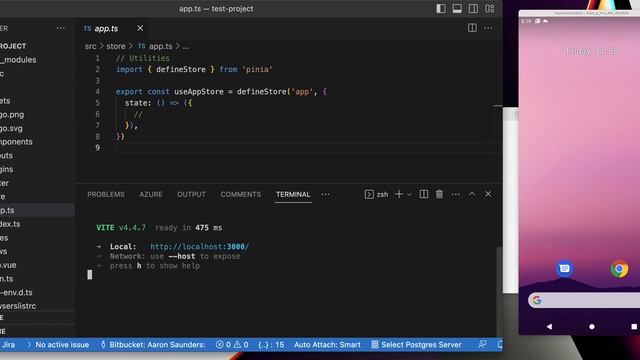Toggle secondary sidebar layout icon in title bar
The image size is (640, 360).
473,9
